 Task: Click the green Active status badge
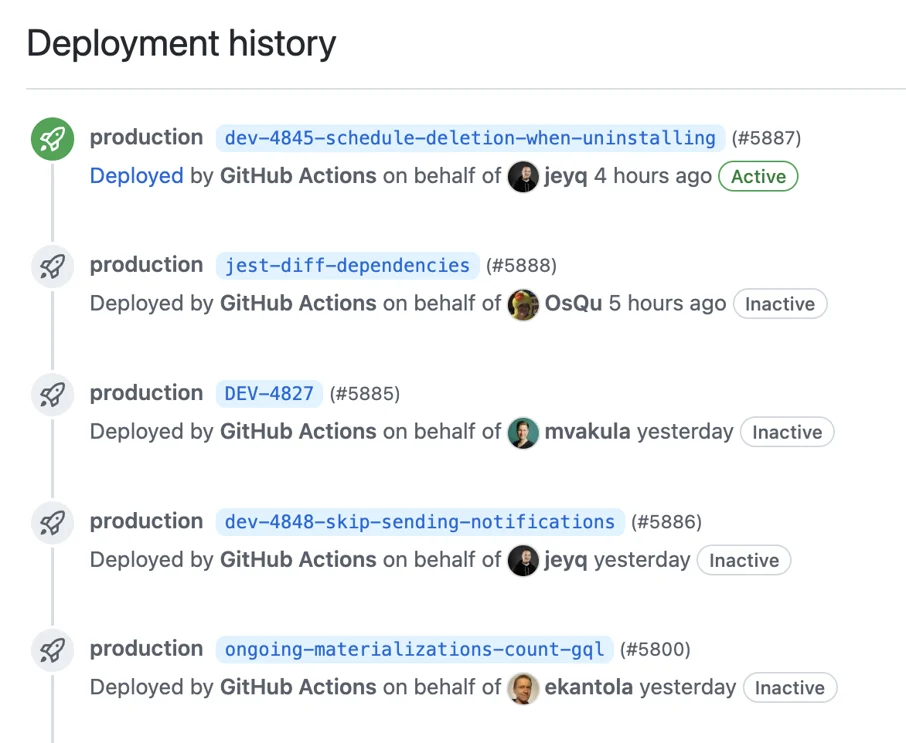tap(758, 177)
